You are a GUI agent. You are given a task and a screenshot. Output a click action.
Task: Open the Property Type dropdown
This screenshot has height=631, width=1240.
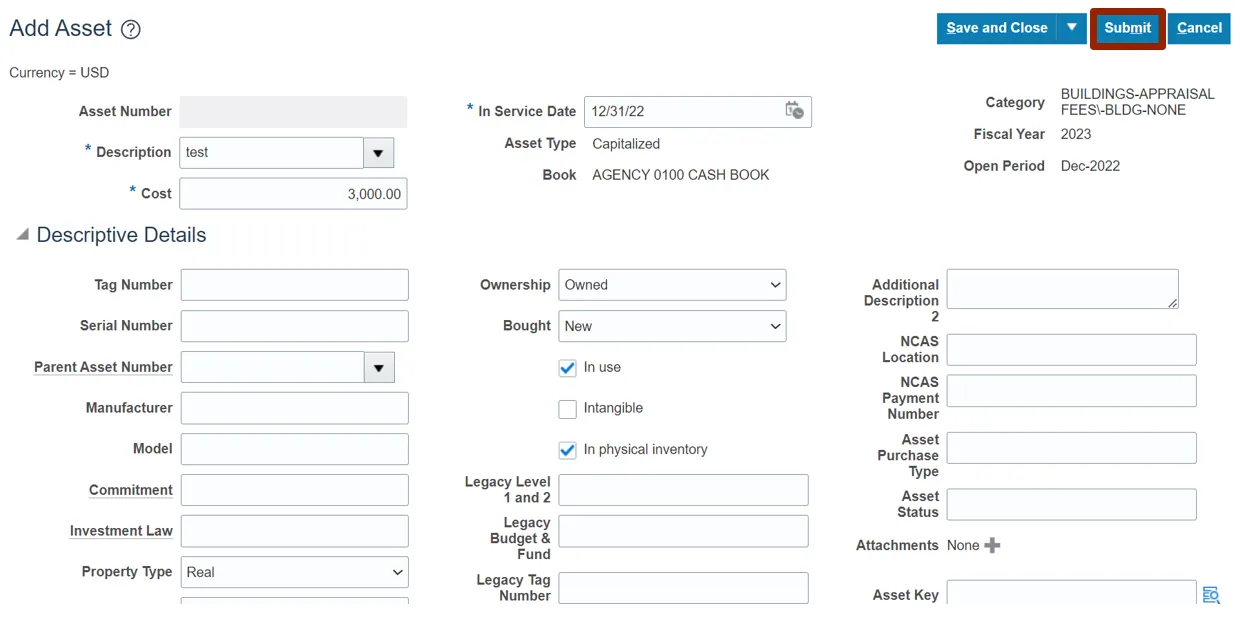[294, 572]
